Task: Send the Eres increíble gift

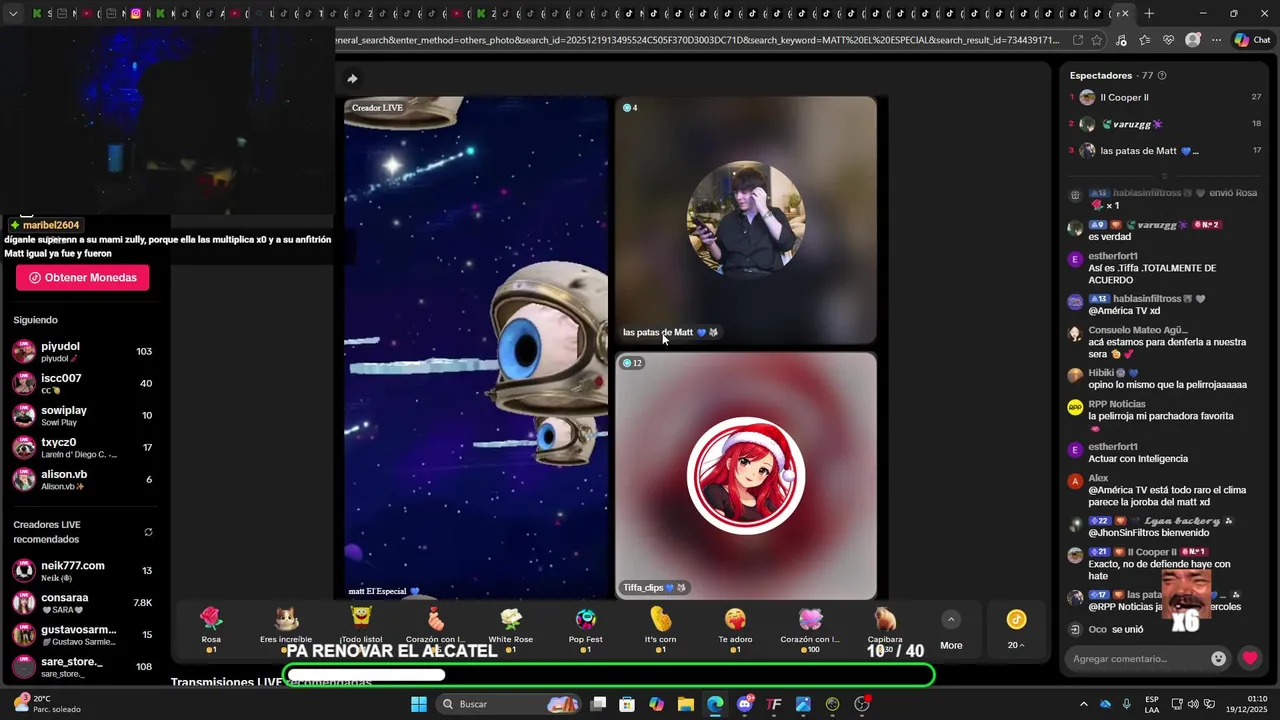Action: [x=286, y=629]
